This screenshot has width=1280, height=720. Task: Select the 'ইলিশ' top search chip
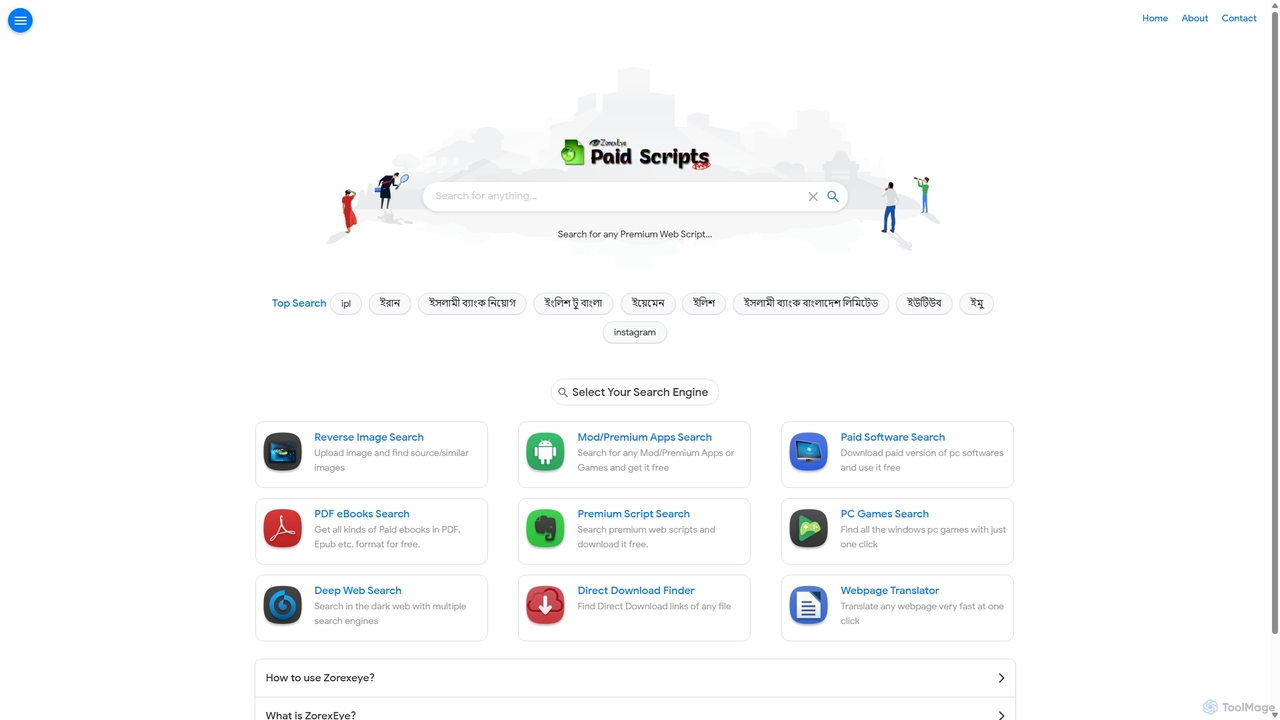click(x=704, y=303)
